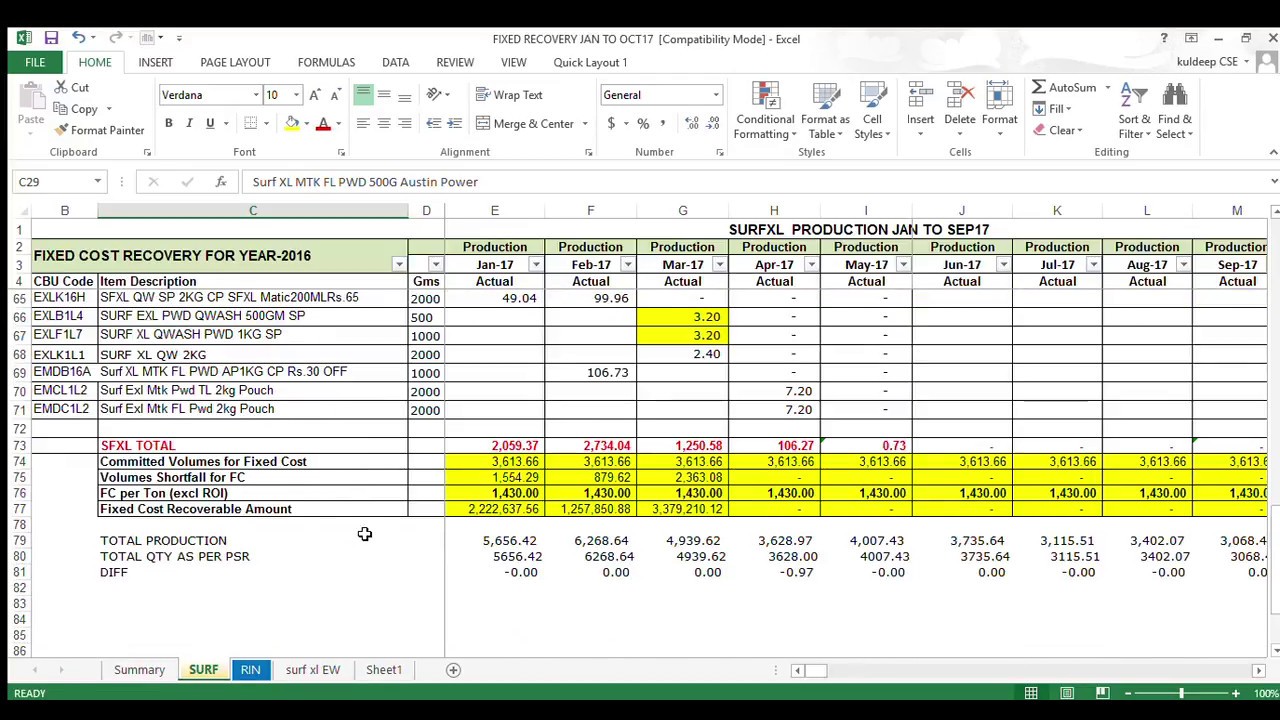Click the Insert Function fx icon
The height and width of the screenshot is (720, 1280).
tap(220, 182)
